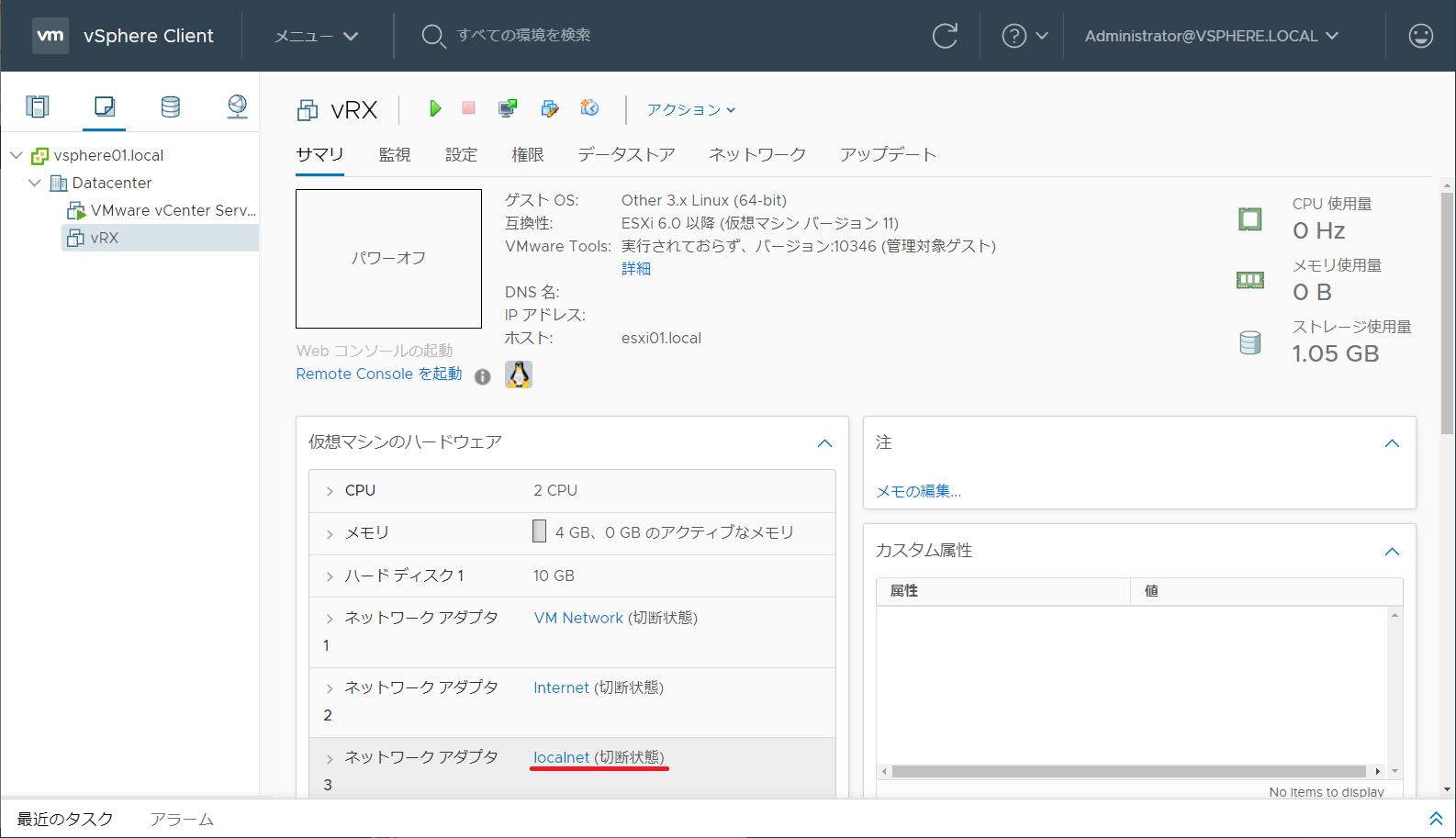1456x838 pixels.
Task: Click the help question mark icon
Action: (1014, 36)
